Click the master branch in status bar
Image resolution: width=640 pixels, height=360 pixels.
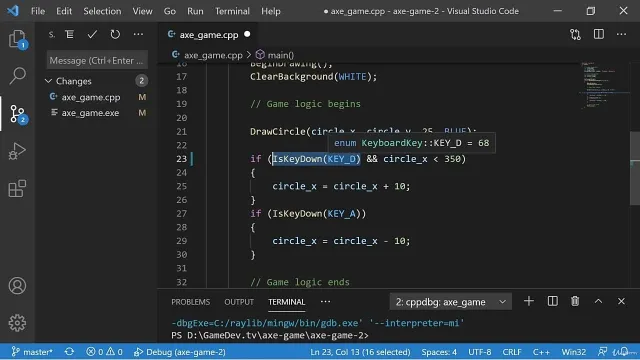pos(32,352)
